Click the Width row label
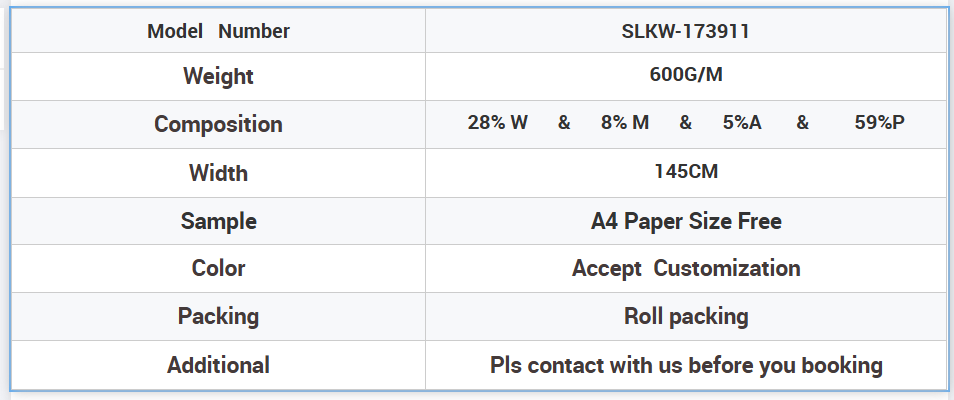 (x=218, y=173)
